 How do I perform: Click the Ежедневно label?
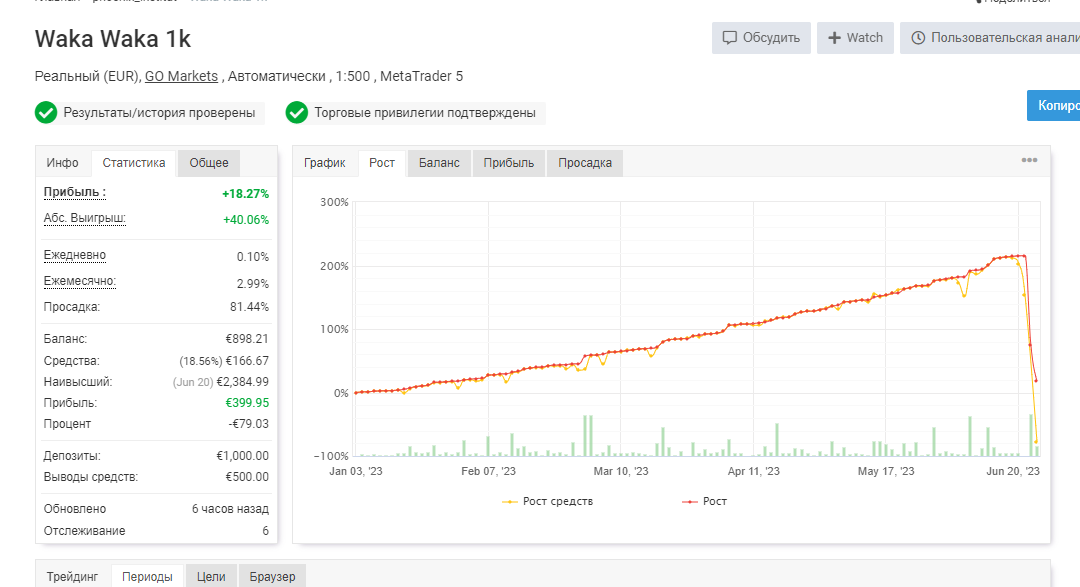tap(74, 255)
